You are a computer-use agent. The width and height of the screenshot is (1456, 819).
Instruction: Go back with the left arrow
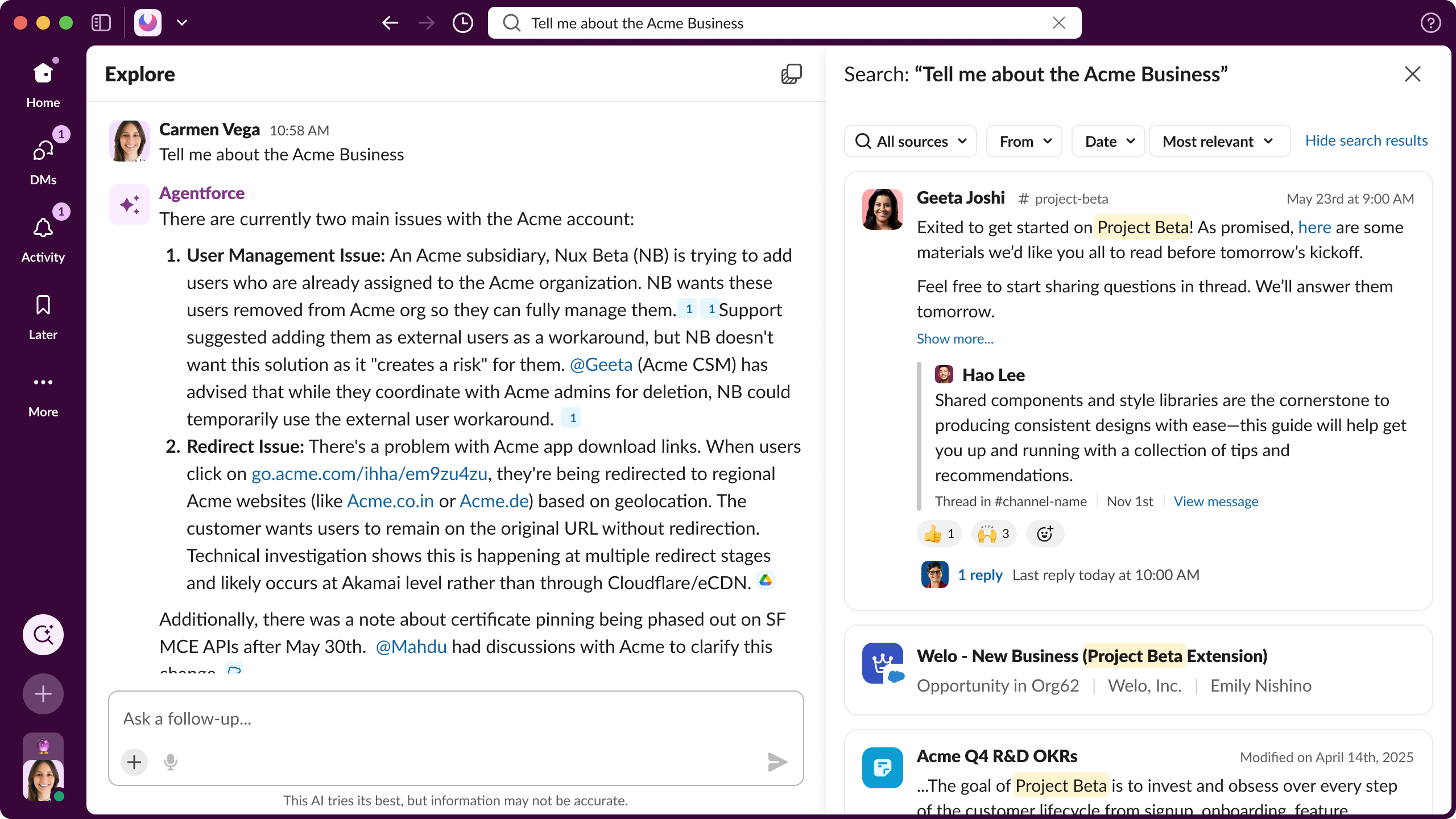(390, 23)
